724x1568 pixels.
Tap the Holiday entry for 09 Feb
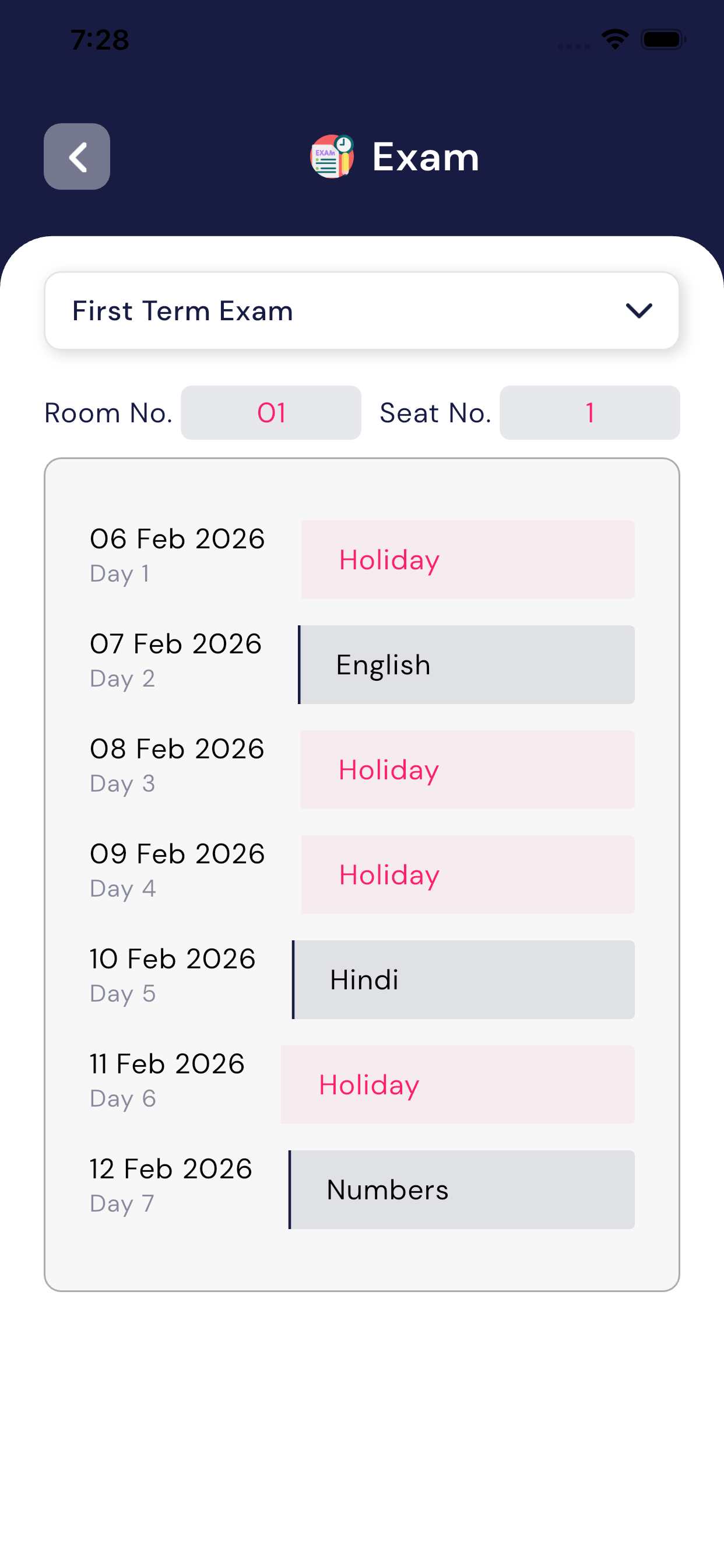[x=468, y=874]
